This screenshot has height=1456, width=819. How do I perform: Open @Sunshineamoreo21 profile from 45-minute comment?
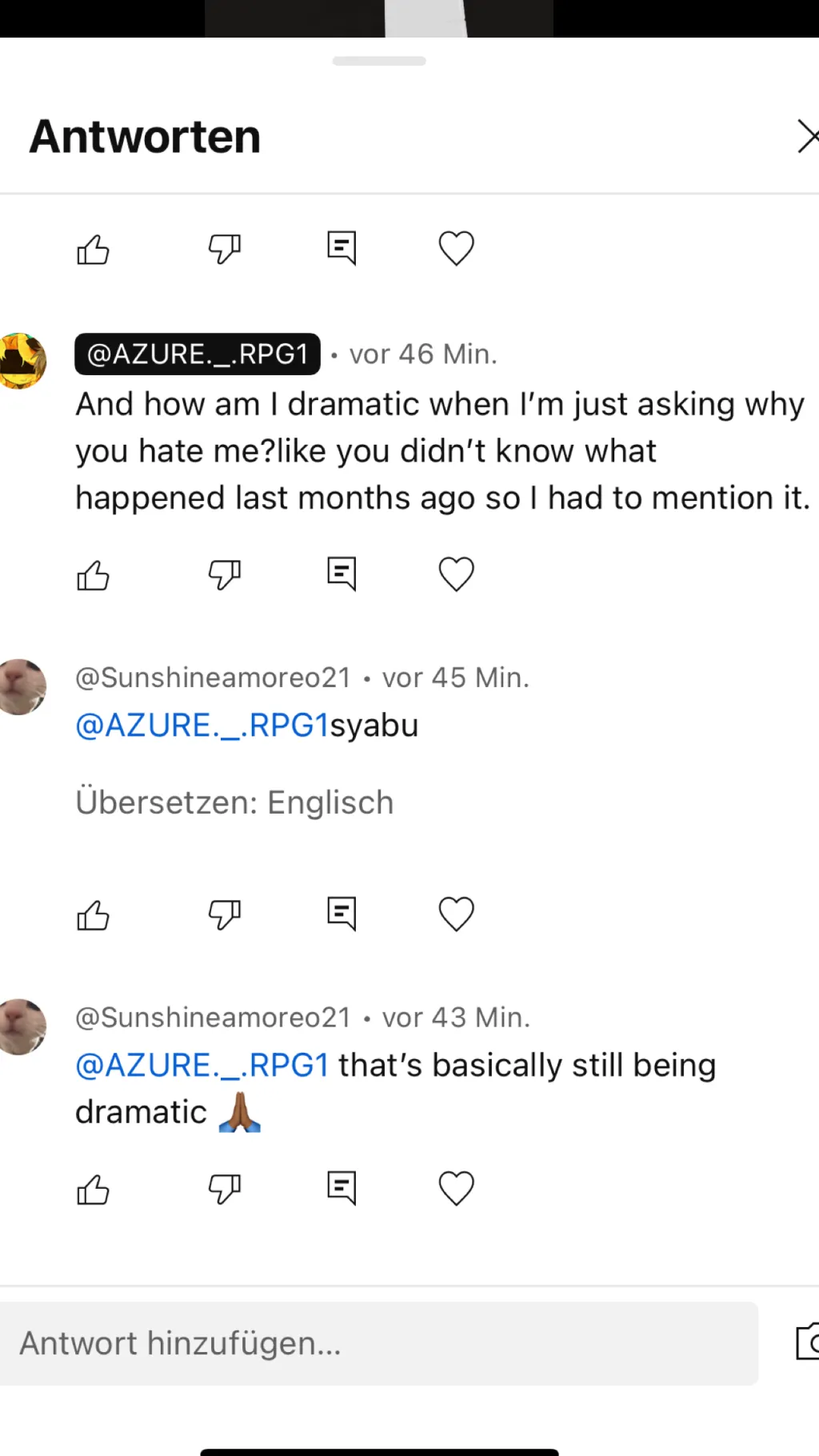point(213,678)
